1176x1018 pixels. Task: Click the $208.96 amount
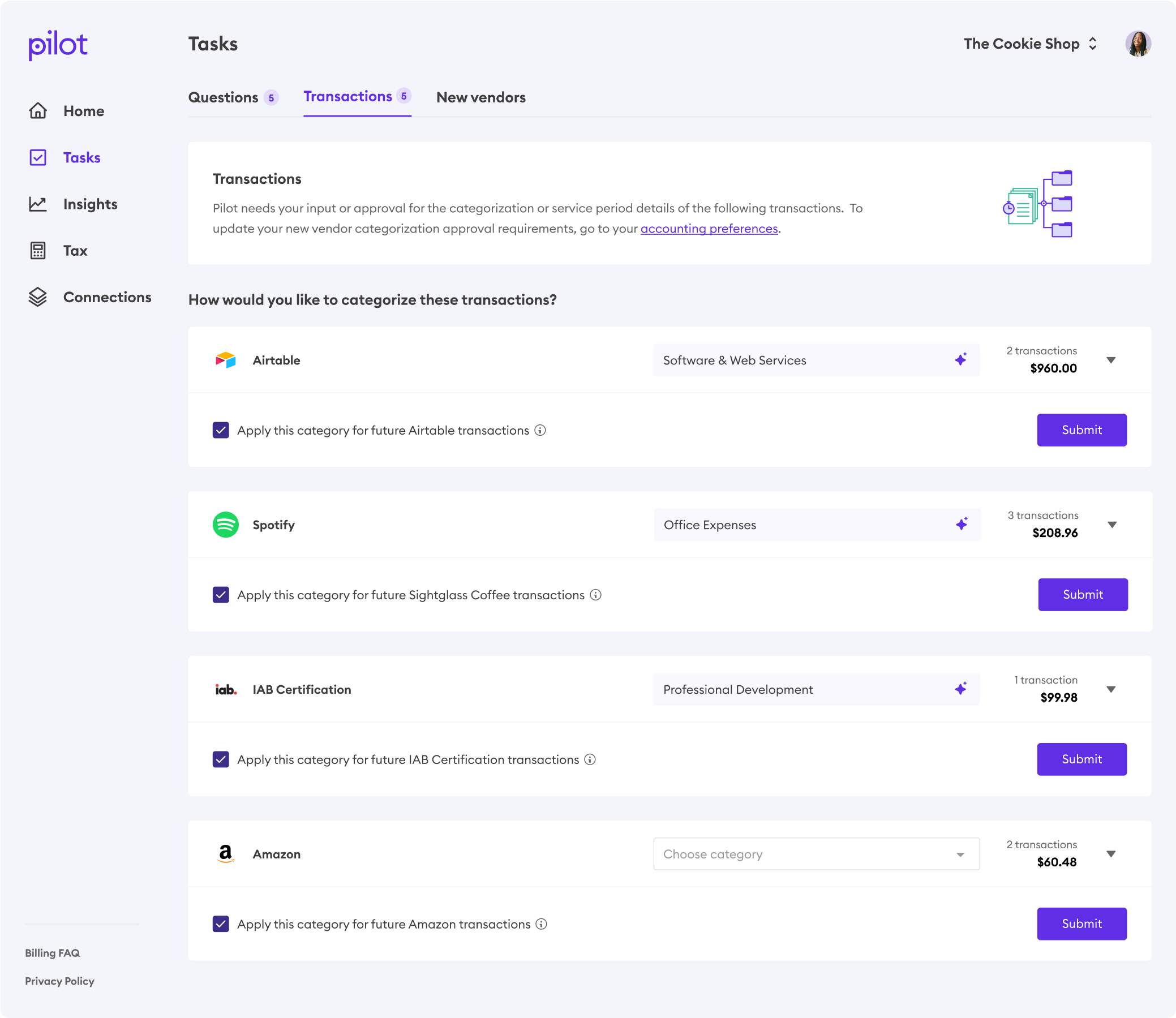coord(1055,533)
